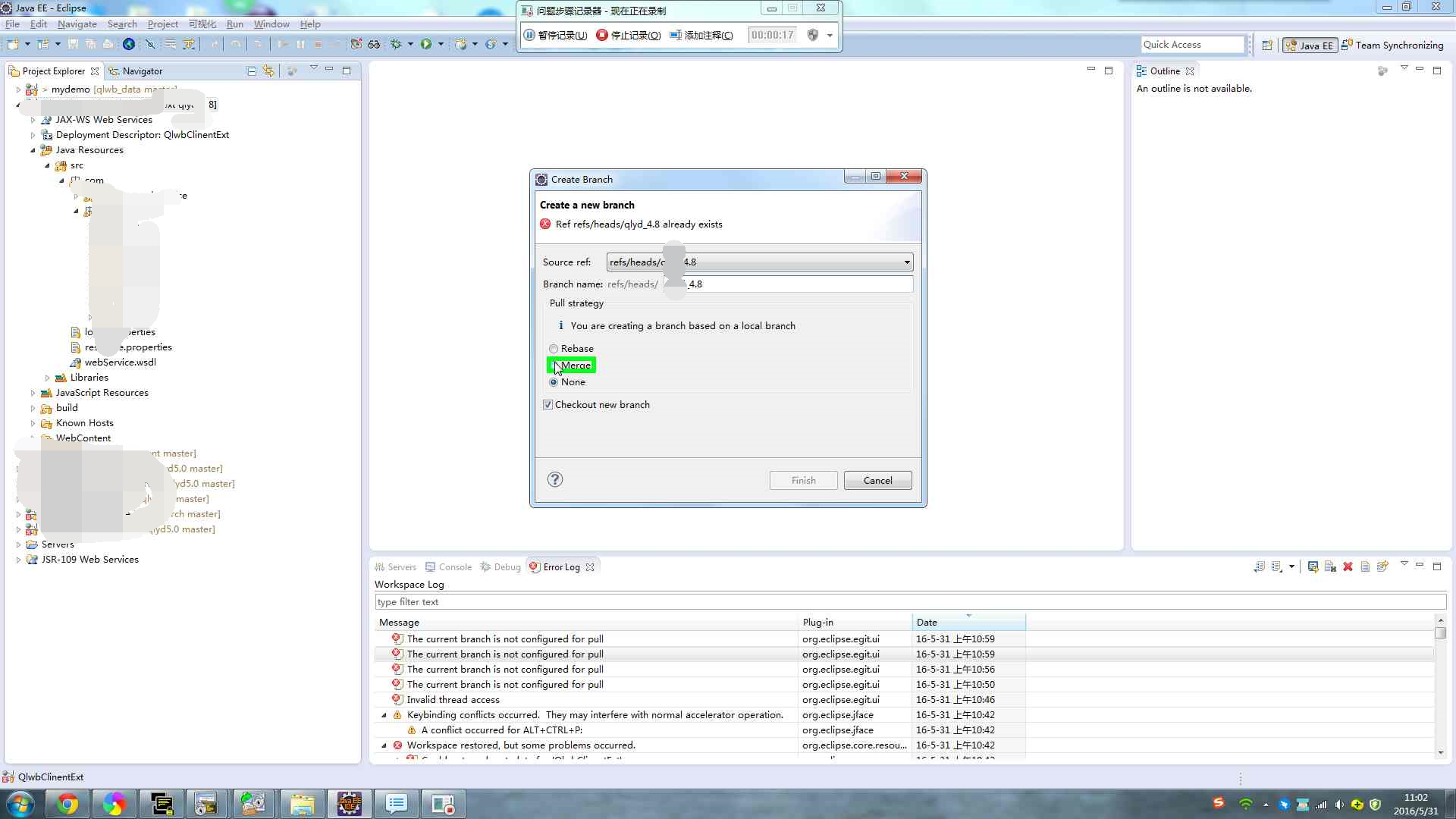Select the Rebase pull strategy radio button

point(553,348)
